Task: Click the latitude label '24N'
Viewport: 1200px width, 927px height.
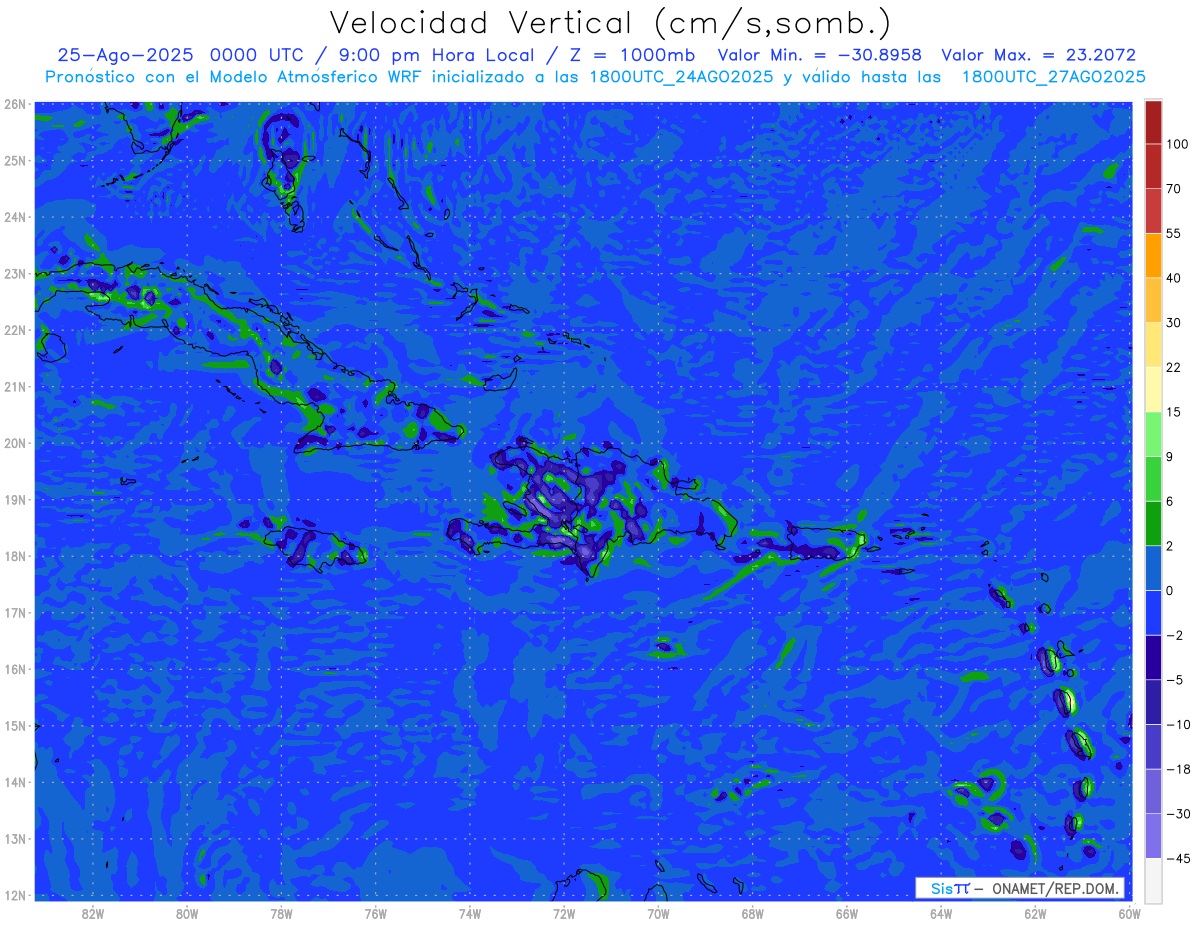Action: (15, 217)
